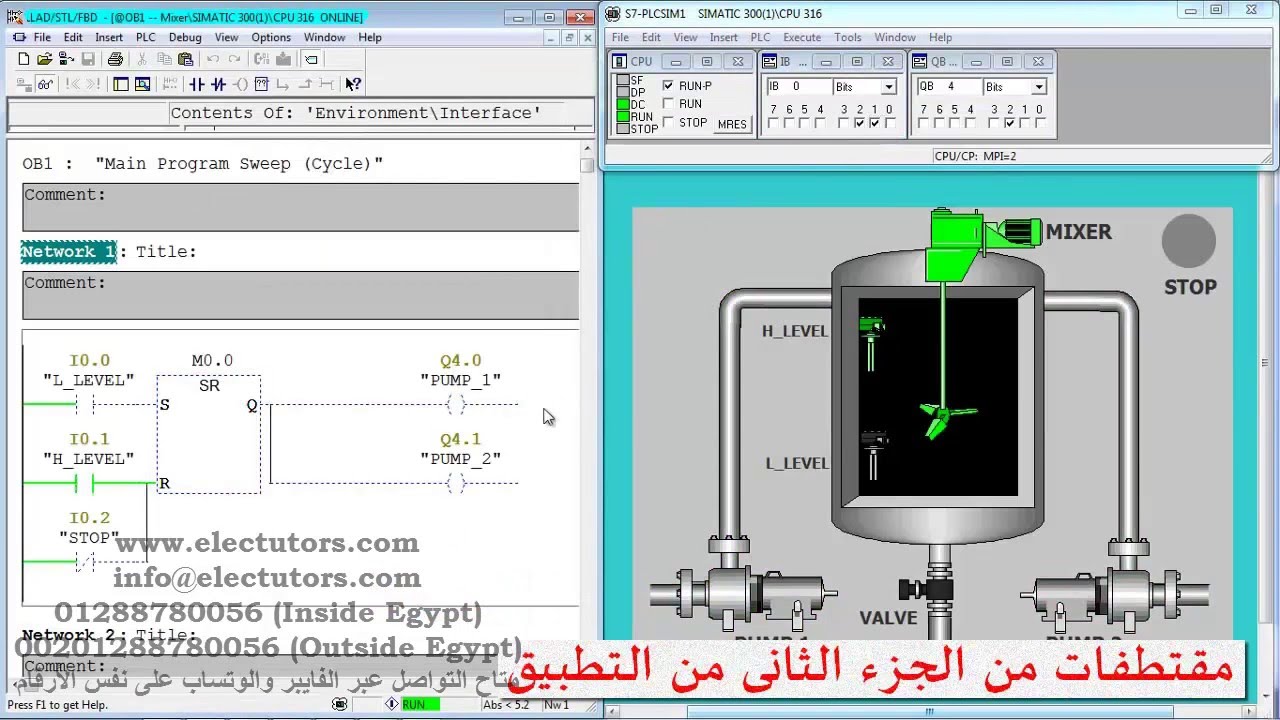
Task: Click the Network 1 comment box
Action: point(300,295)
